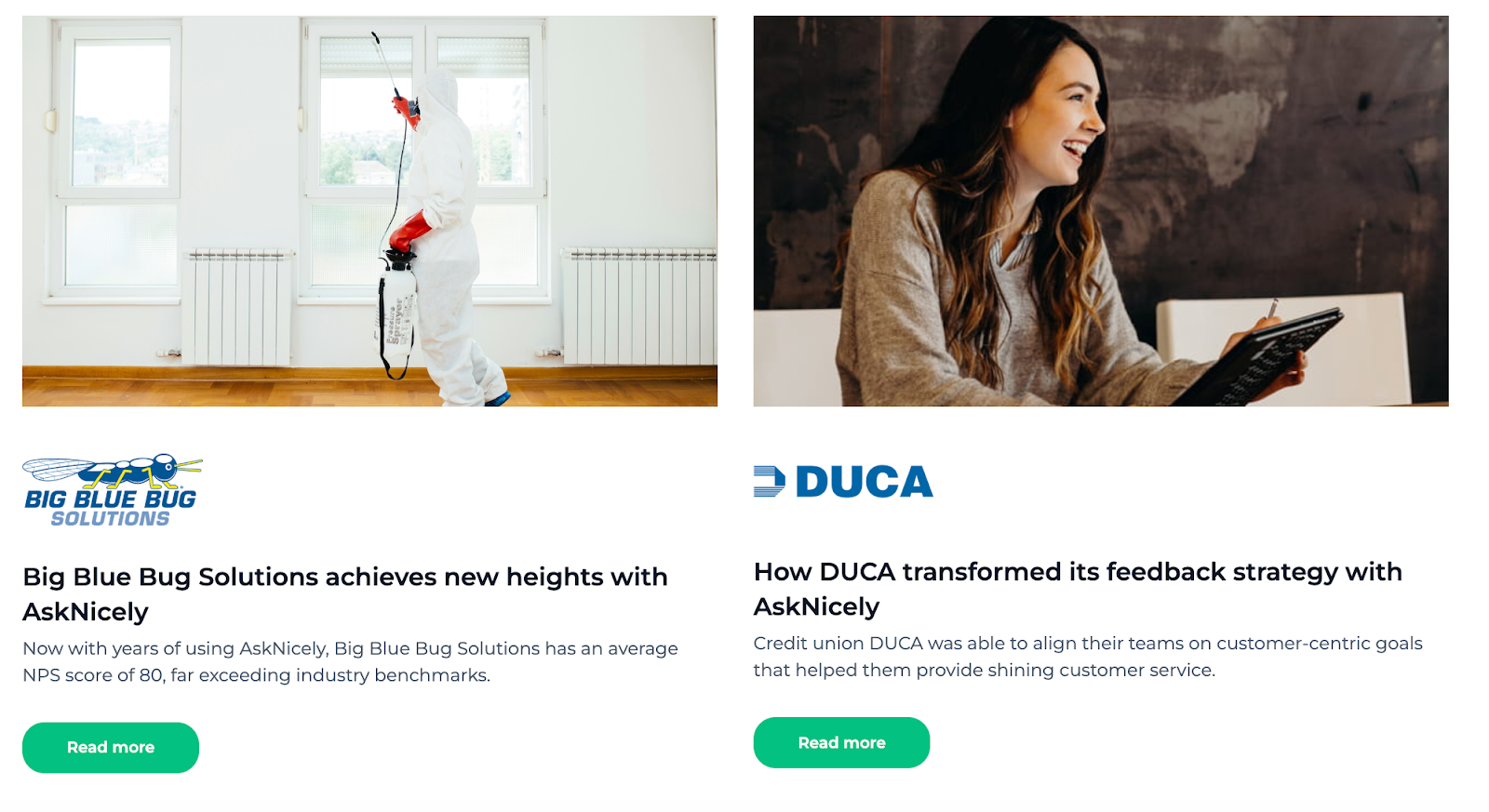Click the 'Credit union DUCA' description paragraph

coord(1088,657)
